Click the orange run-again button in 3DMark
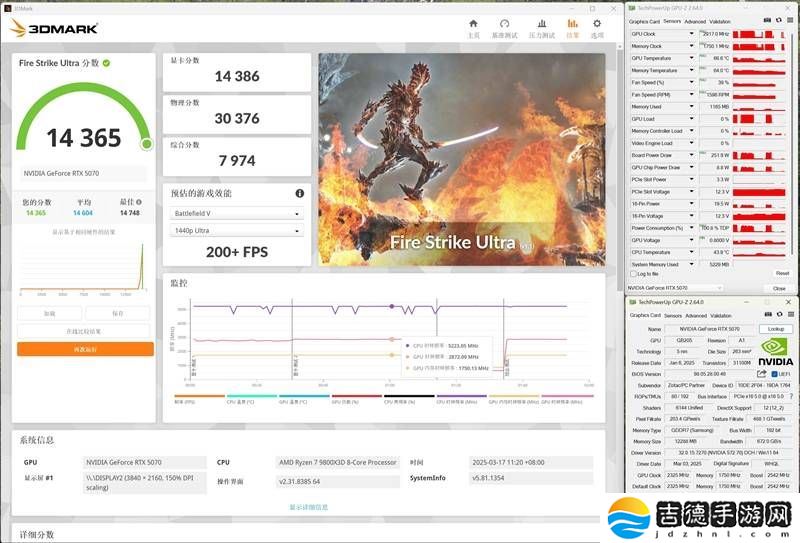 pyautogui.click(x=85, y=349)
